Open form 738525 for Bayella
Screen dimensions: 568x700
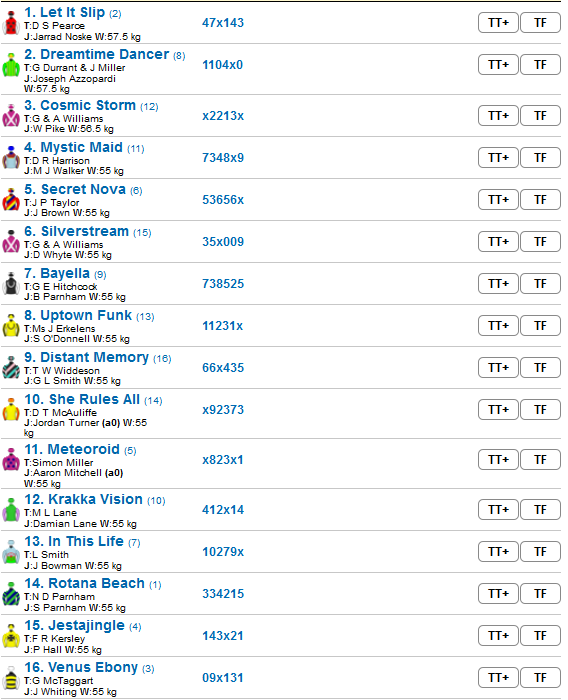pos(223,283)
